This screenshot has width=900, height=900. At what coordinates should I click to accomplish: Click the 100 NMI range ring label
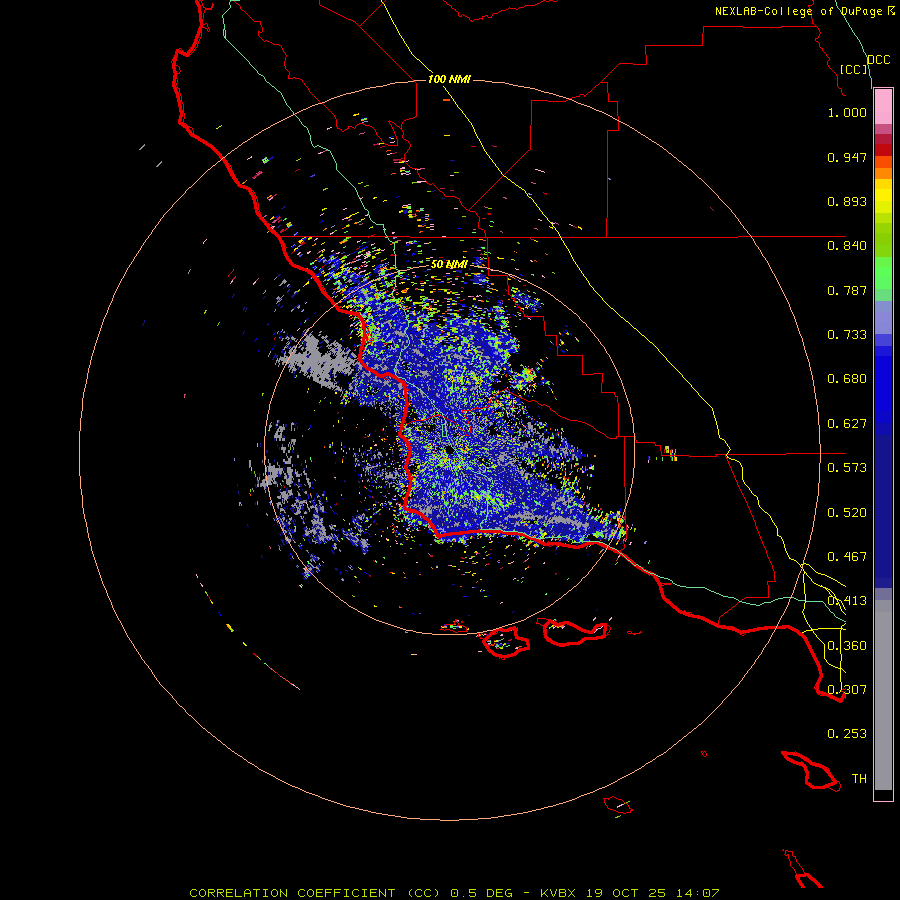click(449, 79)
